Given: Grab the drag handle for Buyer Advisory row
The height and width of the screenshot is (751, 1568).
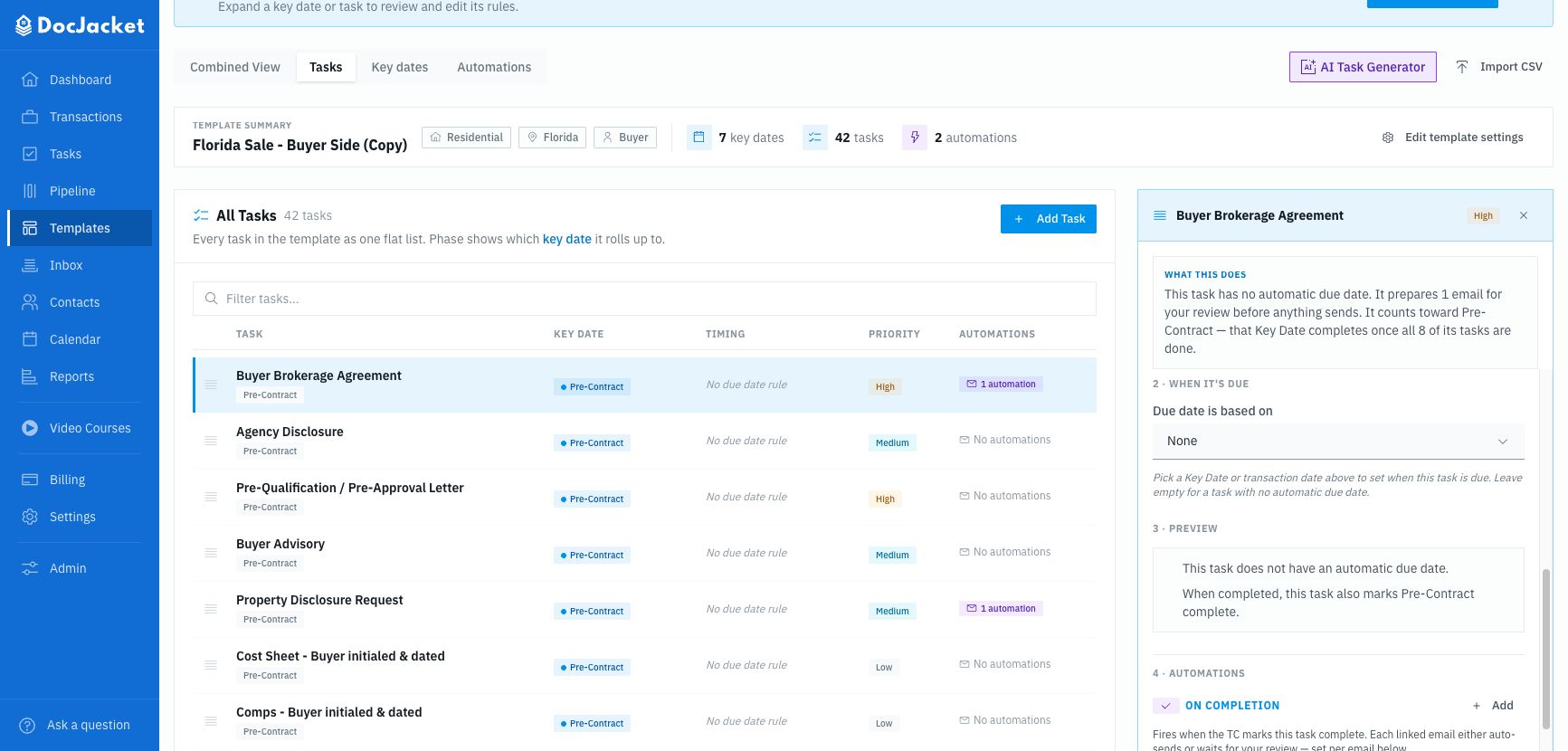Looking at the screenshot, I should [211, 553].
